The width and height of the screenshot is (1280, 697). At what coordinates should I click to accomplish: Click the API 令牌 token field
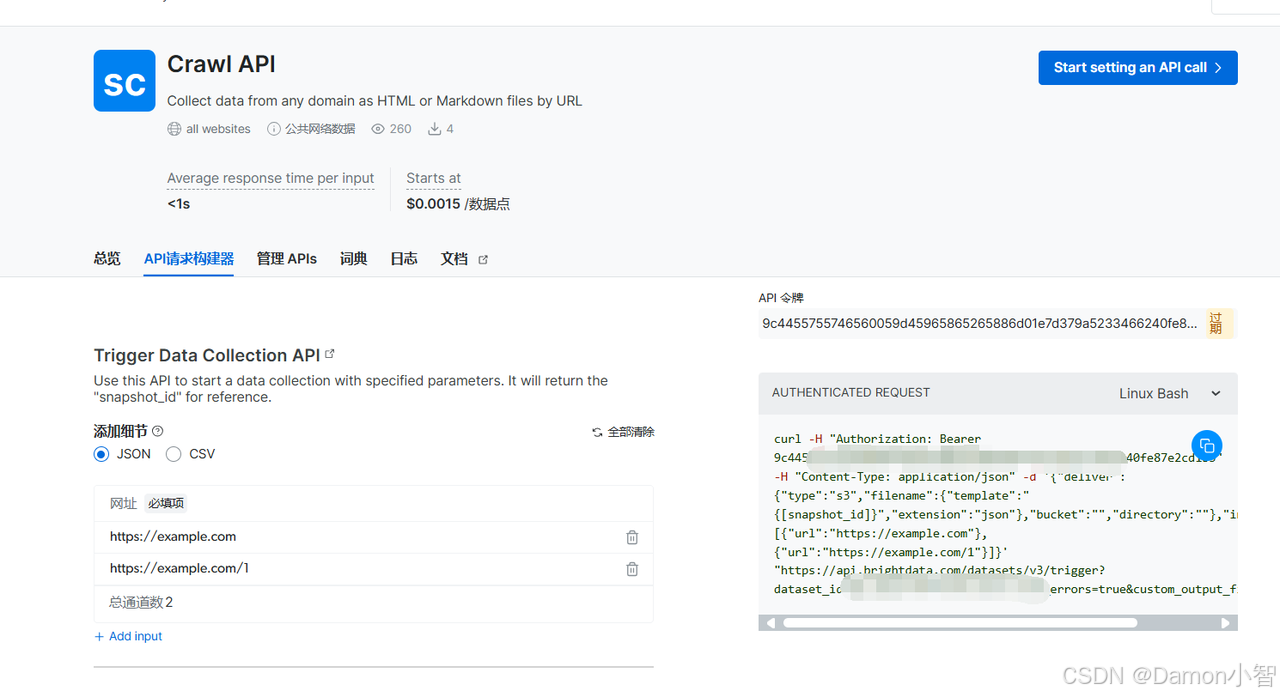981,323
